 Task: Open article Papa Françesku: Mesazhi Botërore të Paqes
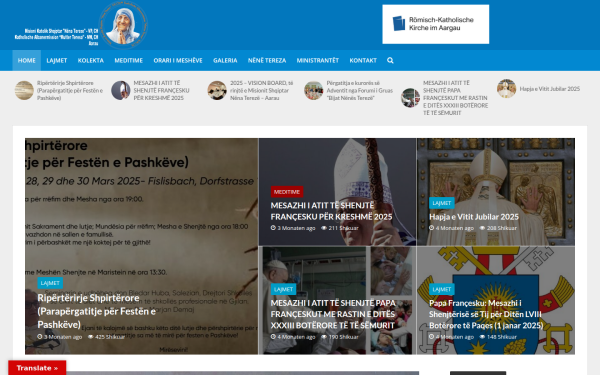pyautogui.click(x=486, y=314)
